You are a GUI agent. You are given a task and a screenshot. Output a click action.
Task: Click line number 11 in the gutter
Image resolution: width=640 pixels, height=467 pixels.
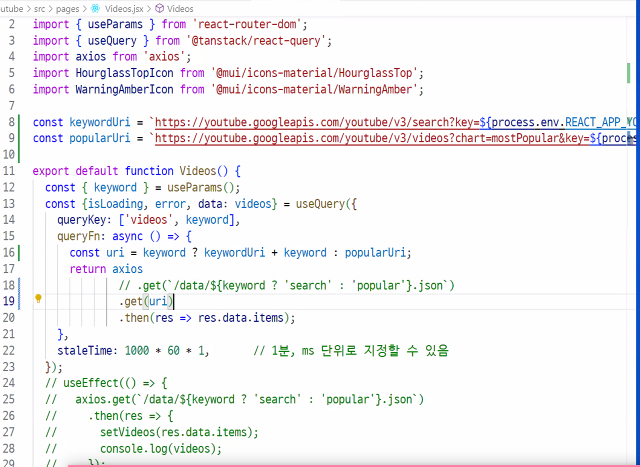(x=9, y=171)
